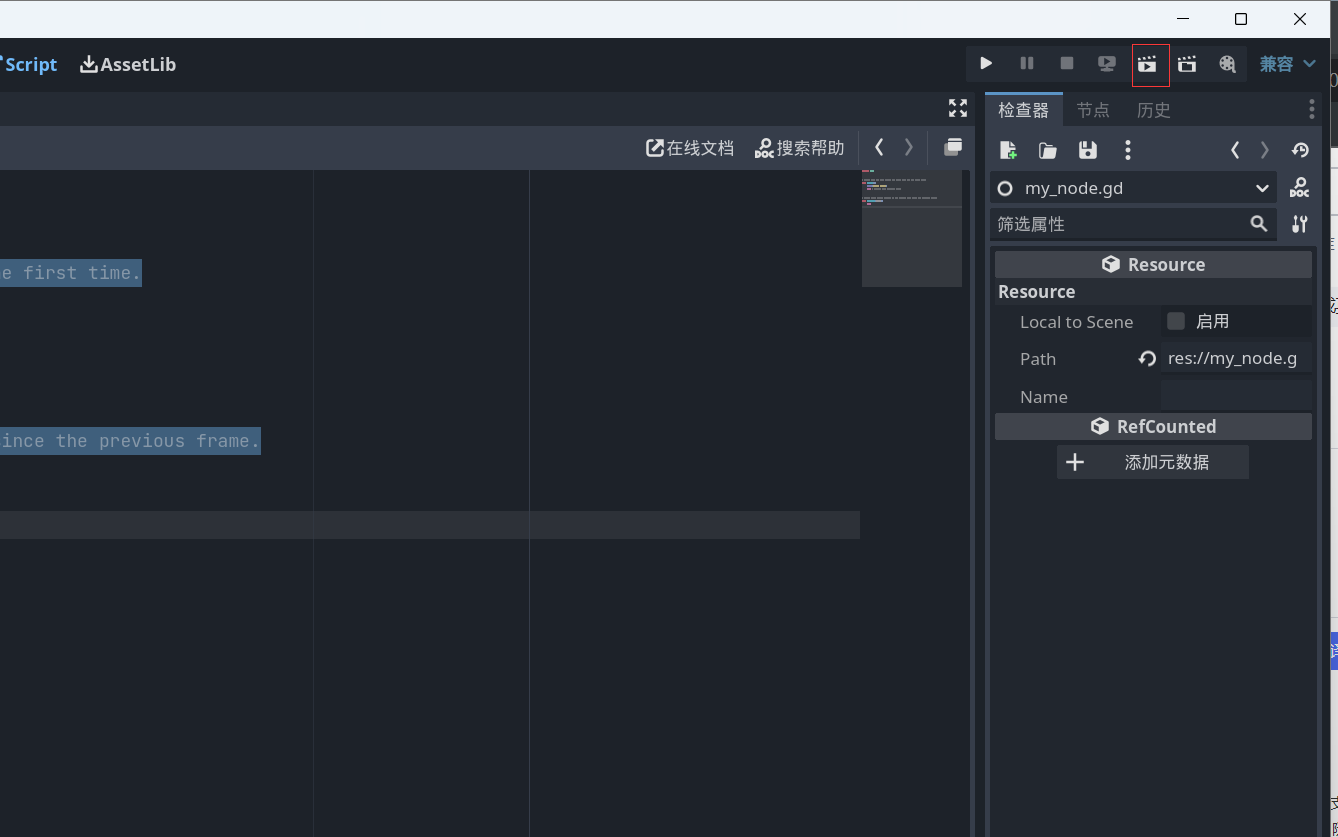Enable the Local to Scene checkbox
This screenshot has width=1338, height=837.
1176,321
